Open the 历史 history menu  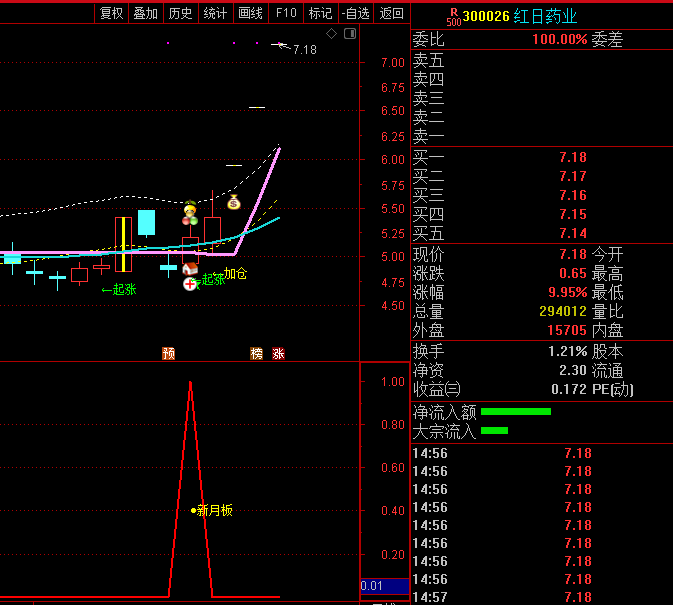click(180, 13)
